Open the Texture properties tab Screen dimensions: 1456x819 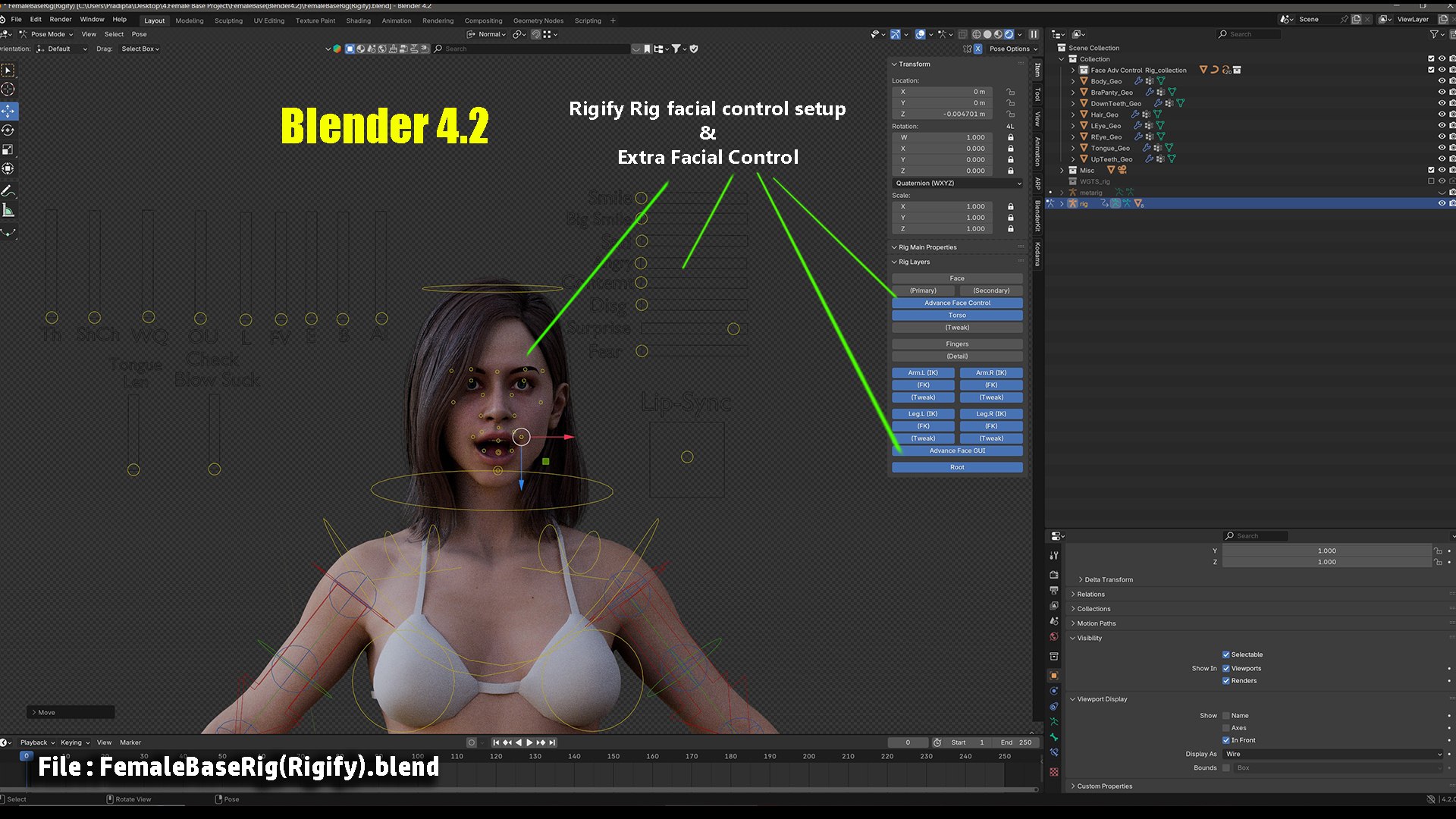pos(1054,771)
